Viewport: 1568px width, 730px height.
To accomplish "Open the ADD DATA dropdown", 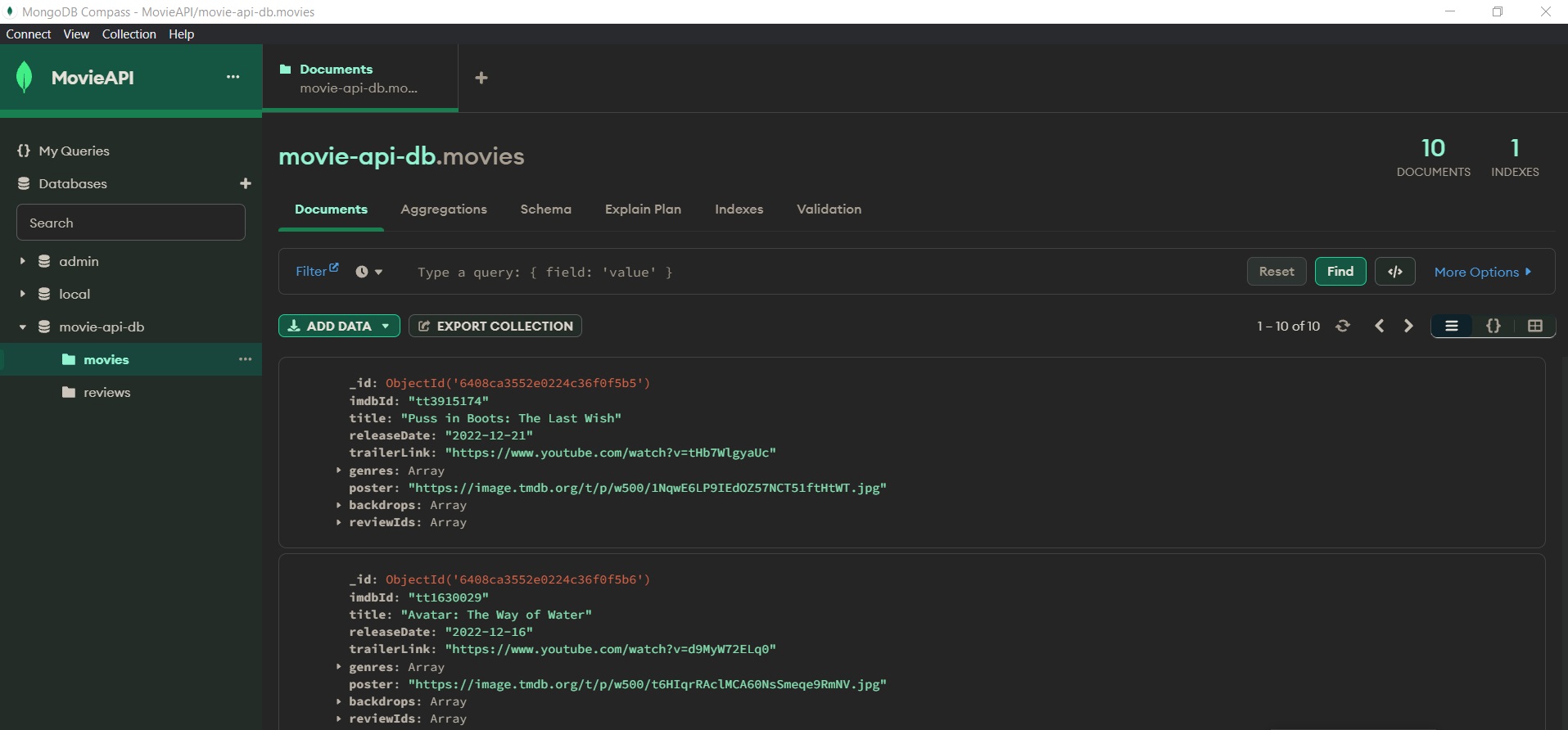I will (339, 326).
